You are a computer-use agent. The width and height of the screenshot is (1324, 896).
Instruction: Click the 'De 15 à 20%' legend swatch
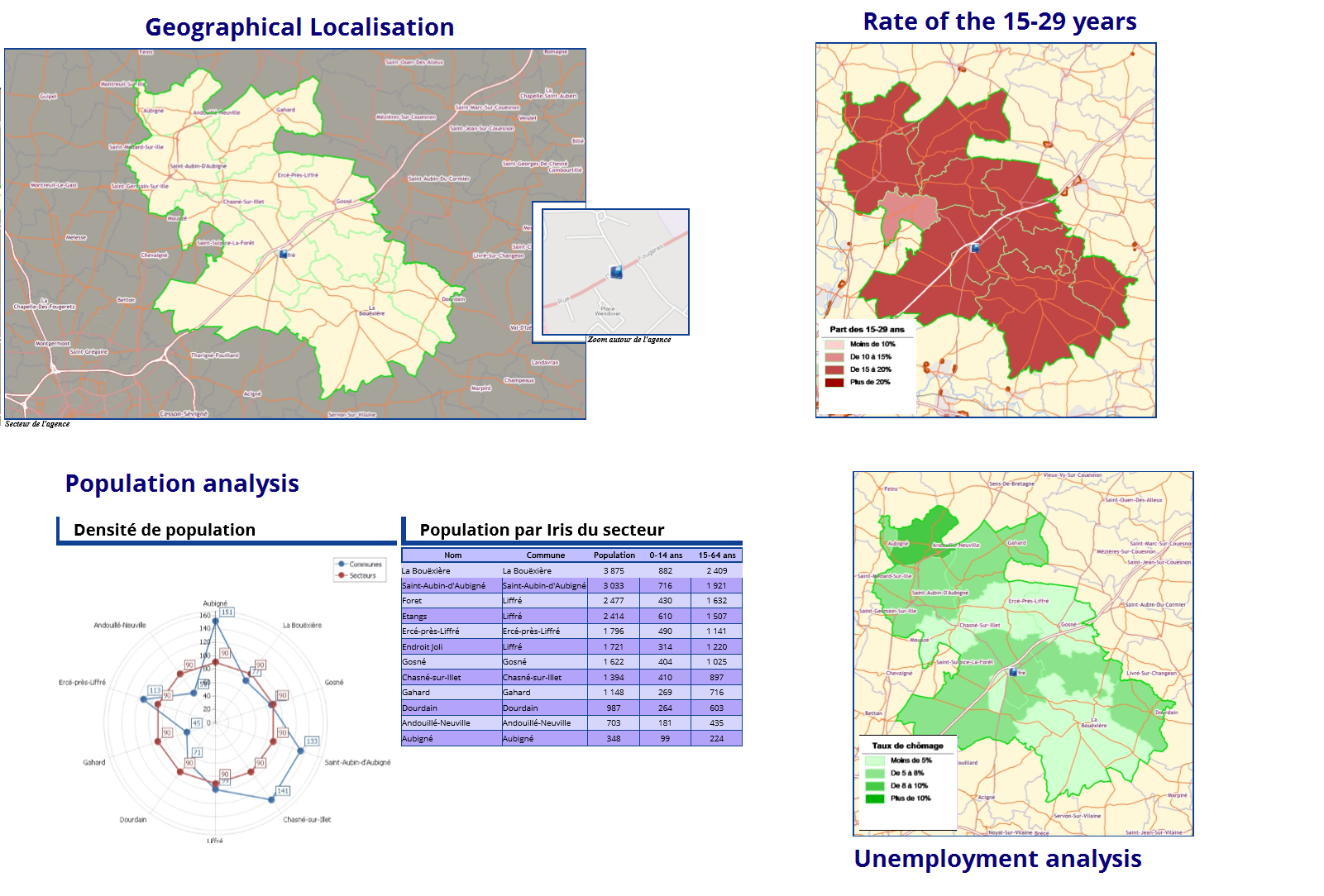pyautogui.click(x=834, y=369)
